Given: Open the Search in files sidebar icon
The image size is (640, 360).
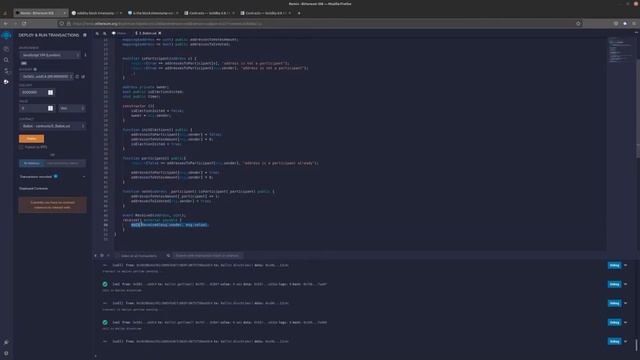Looking at the screenshot, I should tap(6, 60).
